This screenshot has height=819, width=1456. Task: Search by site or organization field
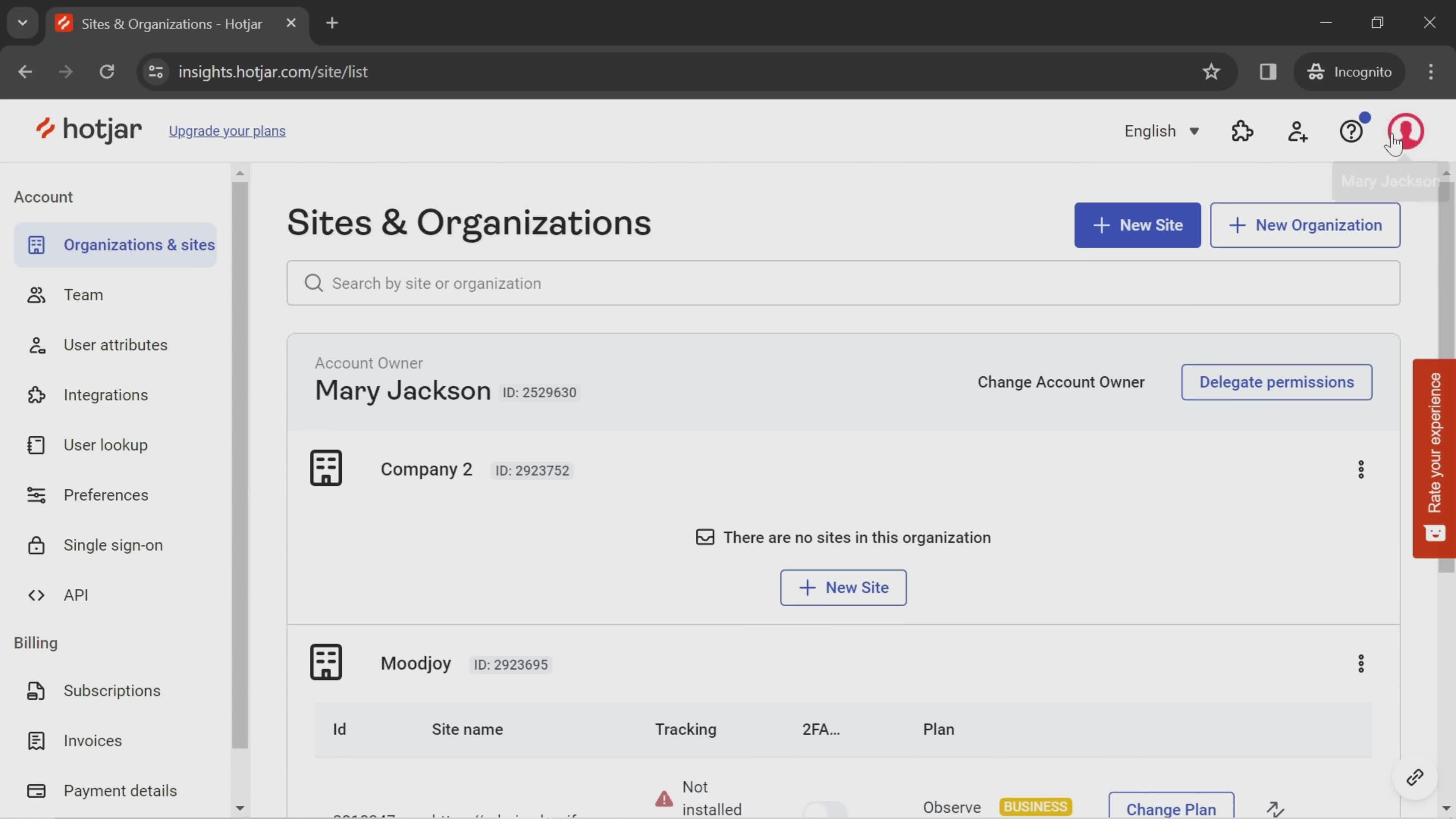click(x=842, y=282)
